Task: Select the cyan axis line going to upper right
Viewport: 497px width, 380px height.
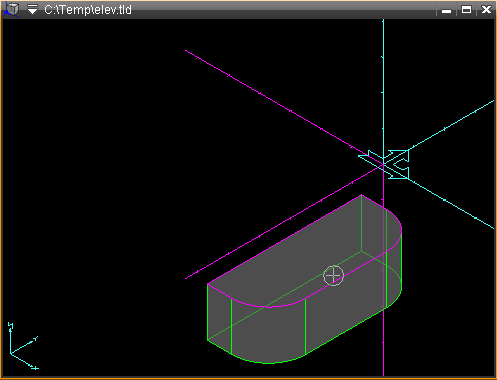Action: click(x=450, y=126)
